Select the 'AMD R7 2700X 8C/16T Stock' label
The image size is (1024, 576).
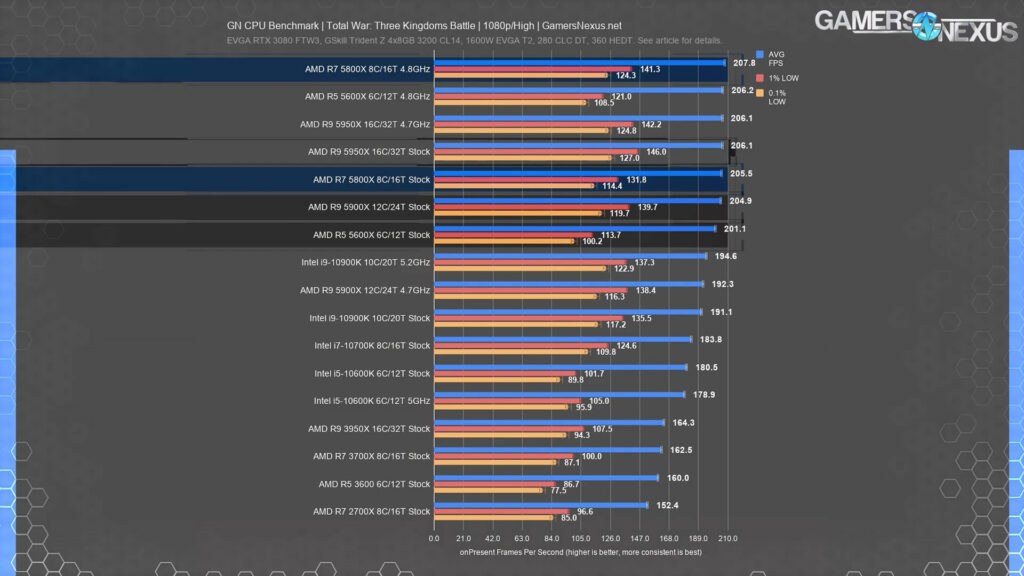[372, 512]
